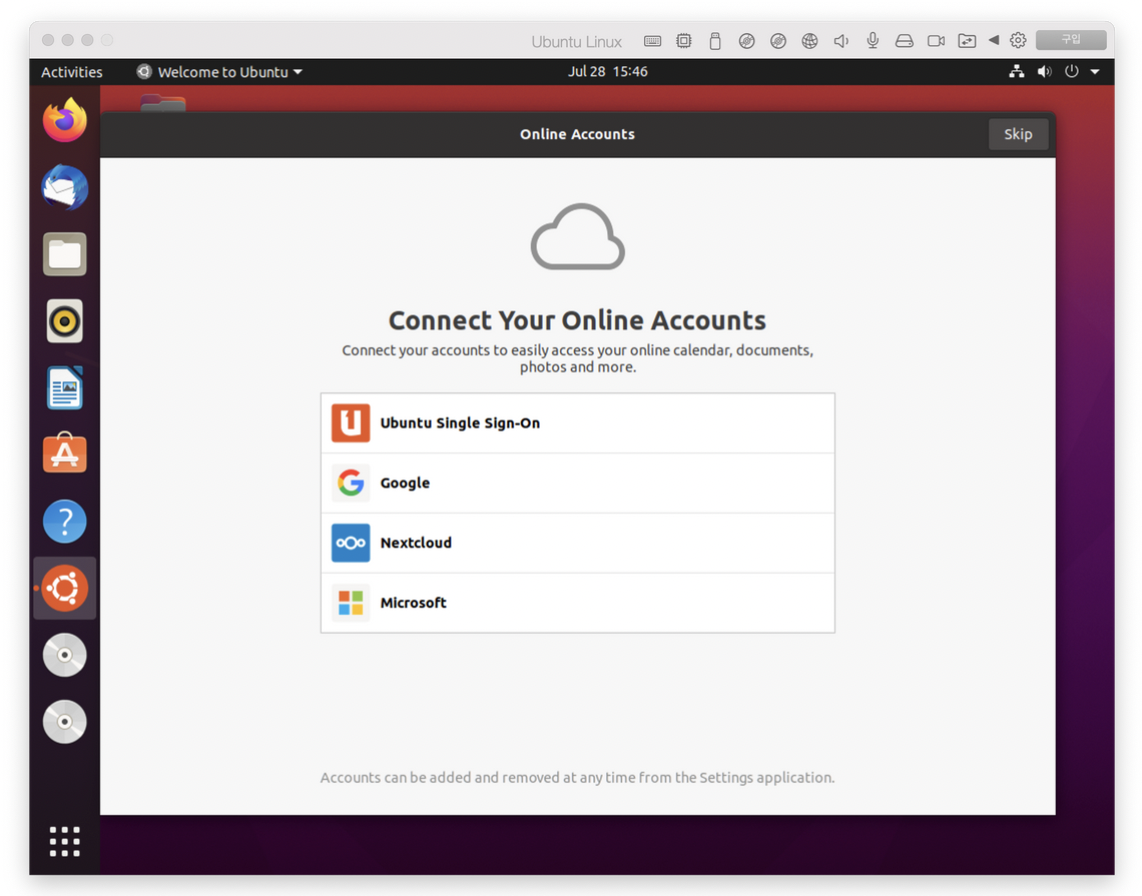Open the Files manager dock icon

[65, 254]
